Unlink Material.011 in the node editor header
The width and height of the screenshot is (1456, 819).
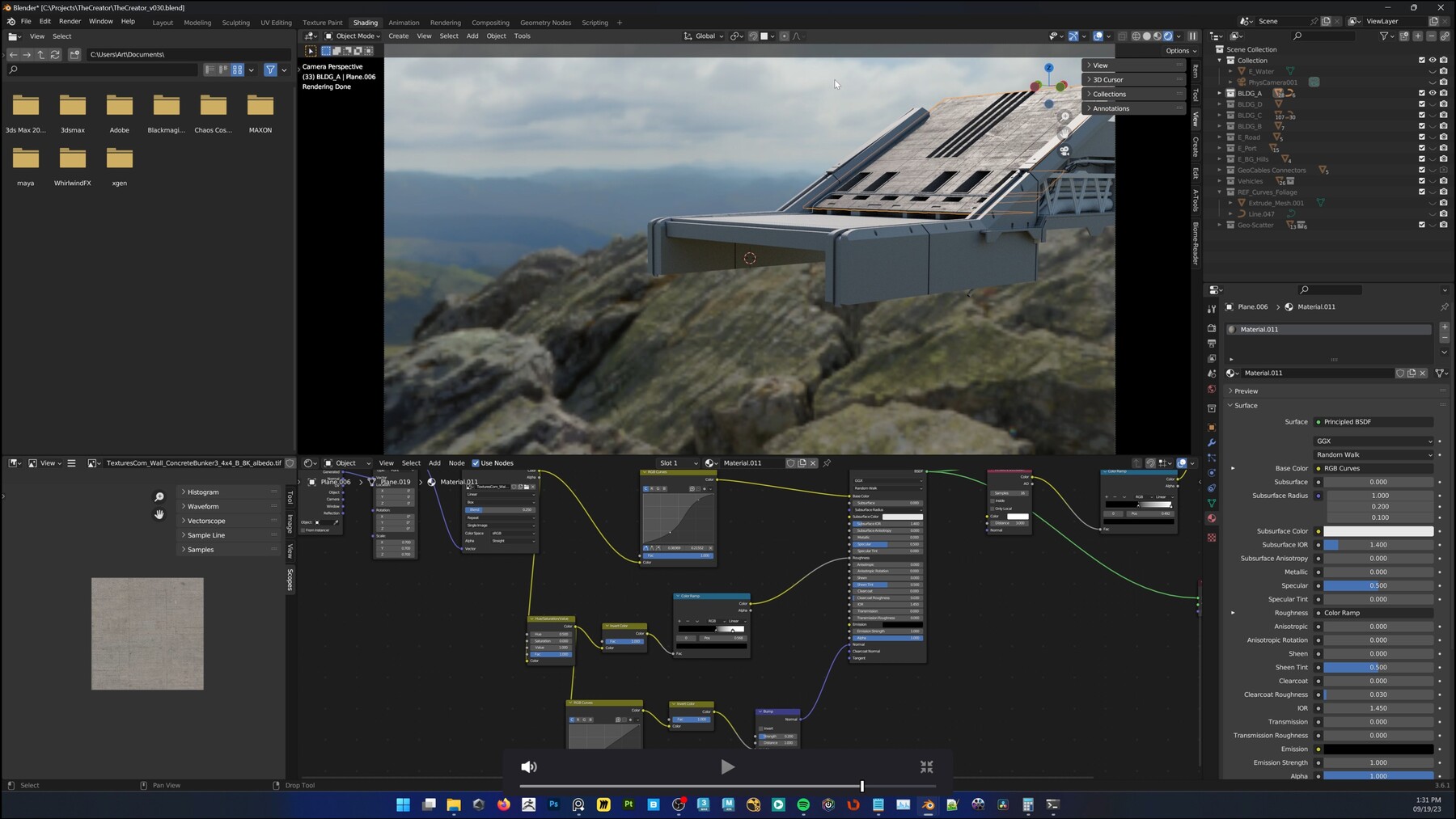814,463
